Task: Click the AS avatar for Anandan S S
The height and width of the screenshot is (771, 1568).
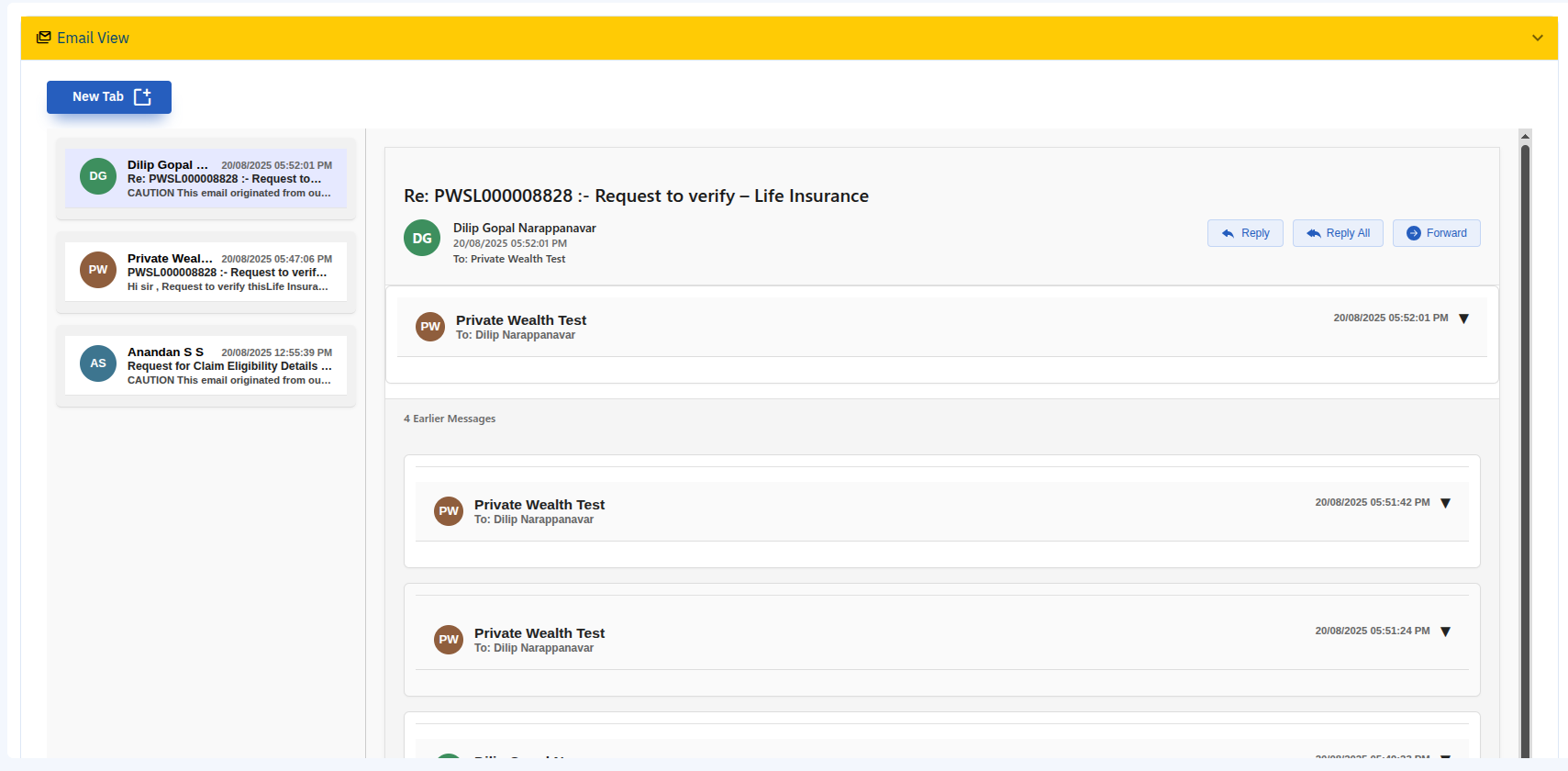Action: click(x=98, y=363)
